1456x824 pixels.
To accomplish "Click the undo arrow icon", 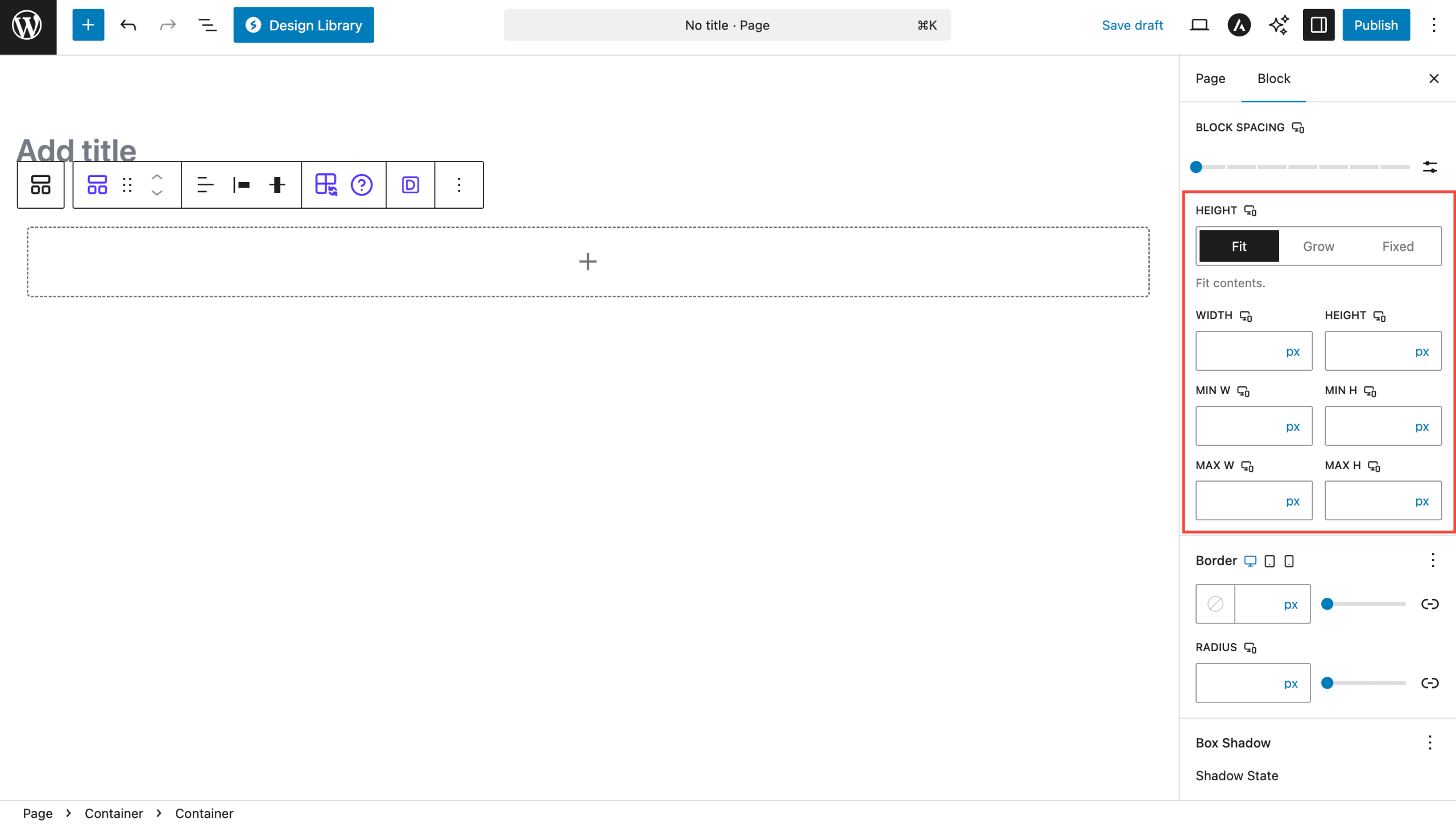I will tap(129, 25).
